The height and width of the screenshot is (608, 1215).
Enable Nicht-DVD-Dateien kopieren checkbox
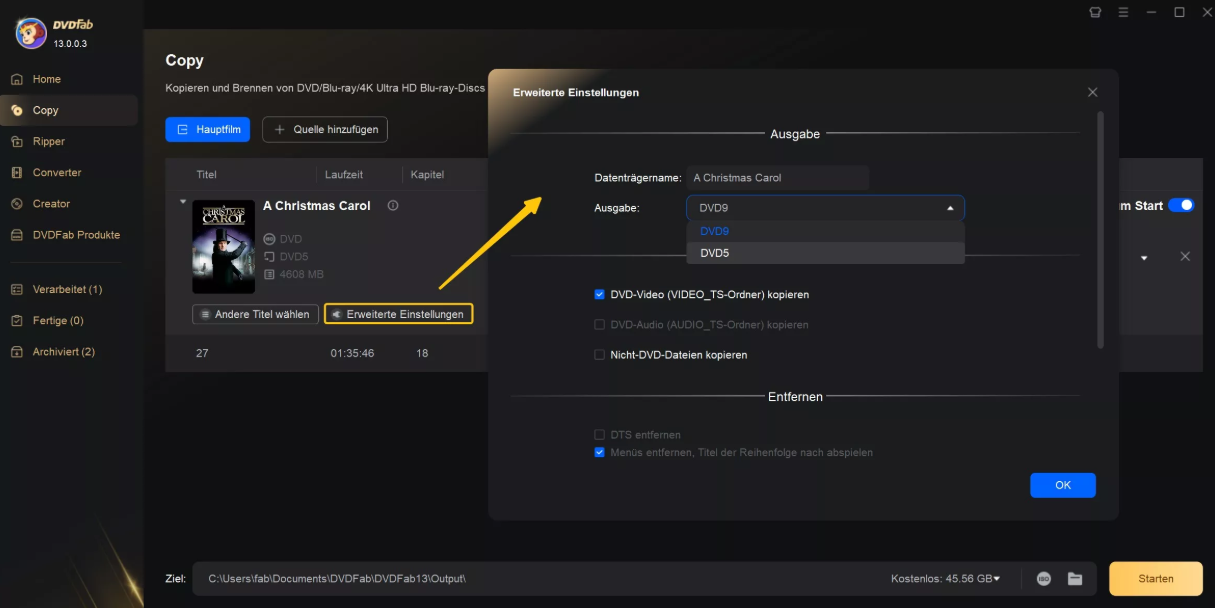(600, 355)
